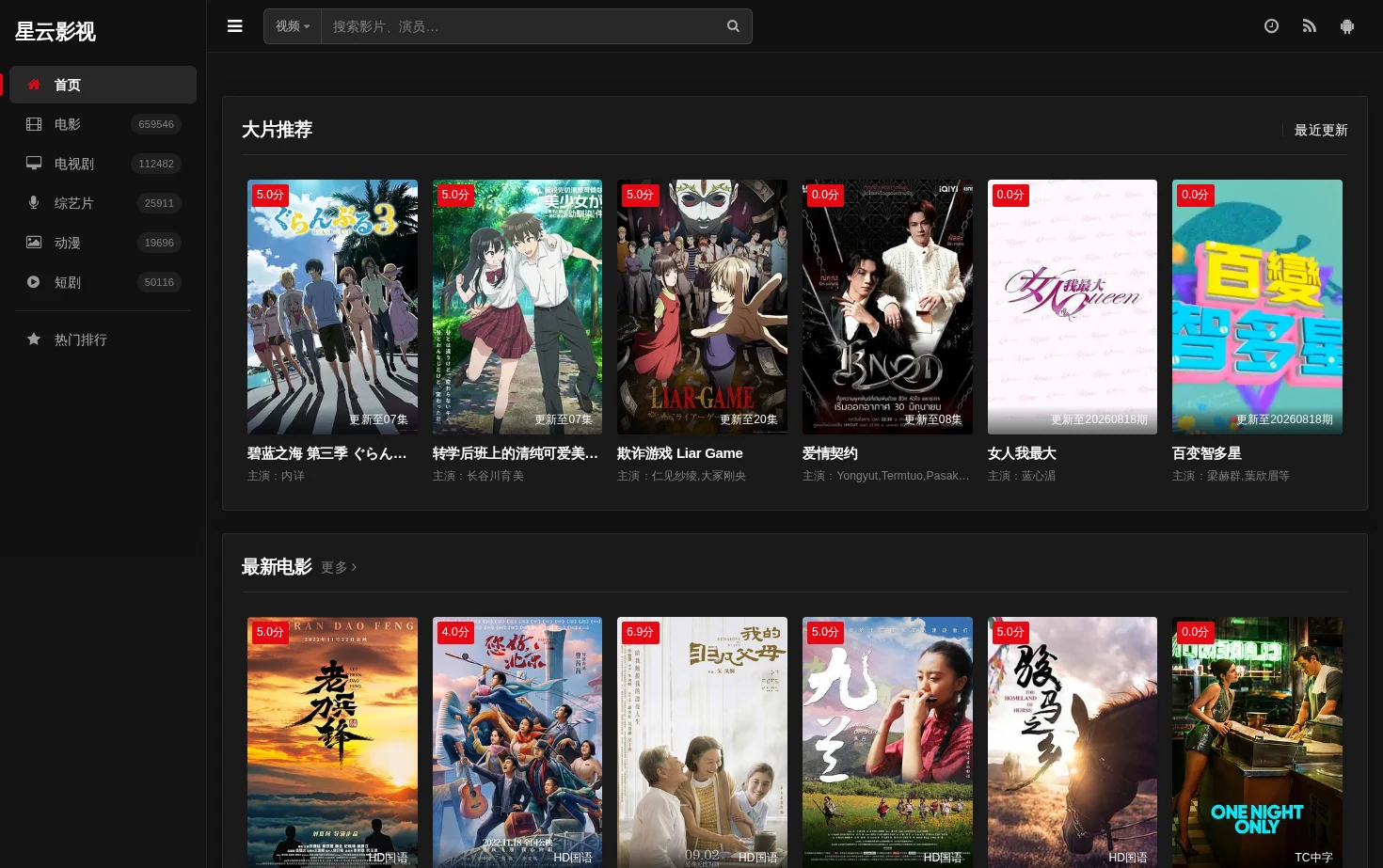This screenshot has height=868, width=1383.
Task: Open the 动漫 category
Action: [103, 243]
